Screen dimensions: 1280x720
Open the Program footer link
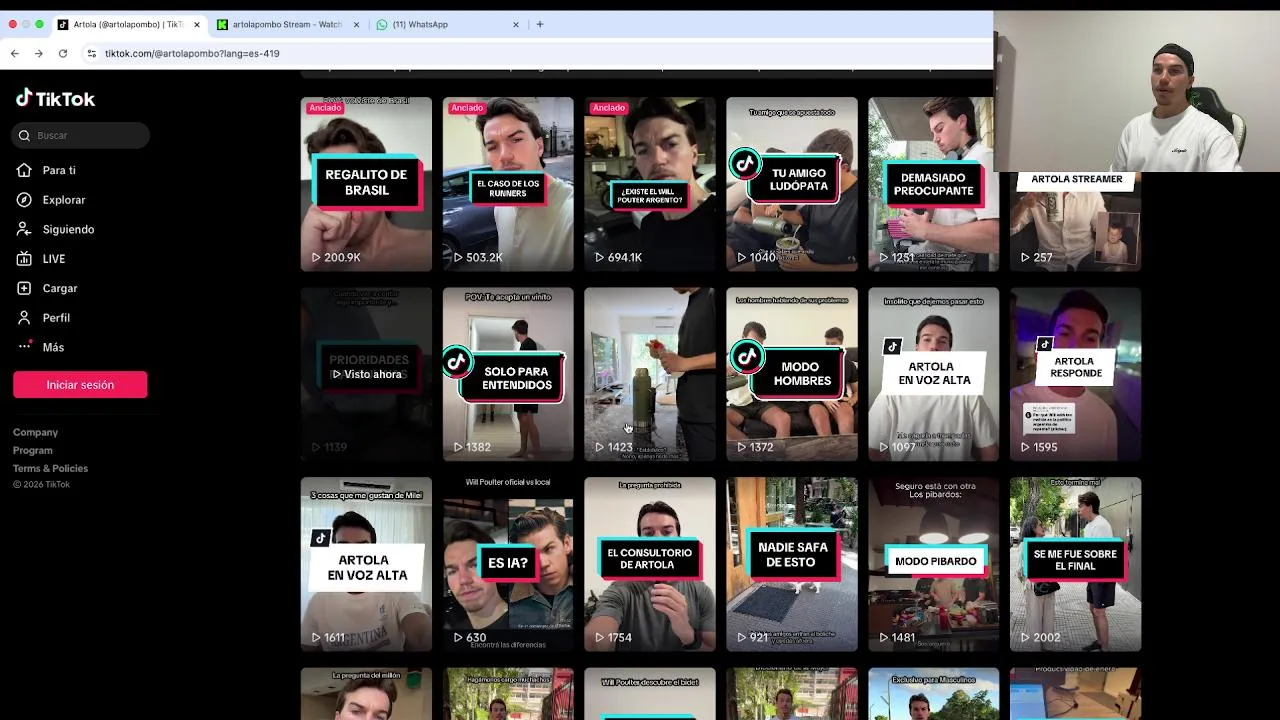(33, 450)
